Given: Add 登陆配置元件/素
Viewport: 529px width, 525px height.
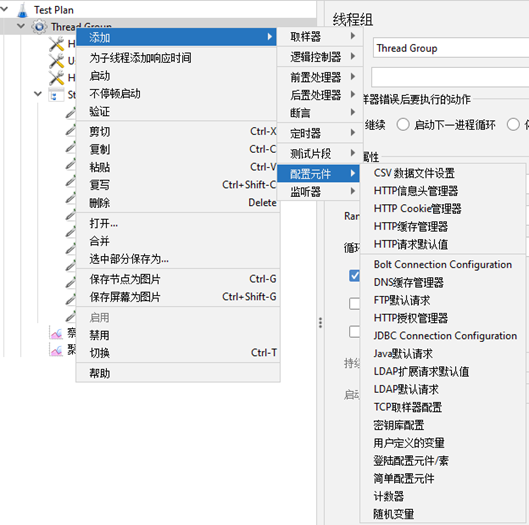Looking at the screenshot, I should coord(443,461).
